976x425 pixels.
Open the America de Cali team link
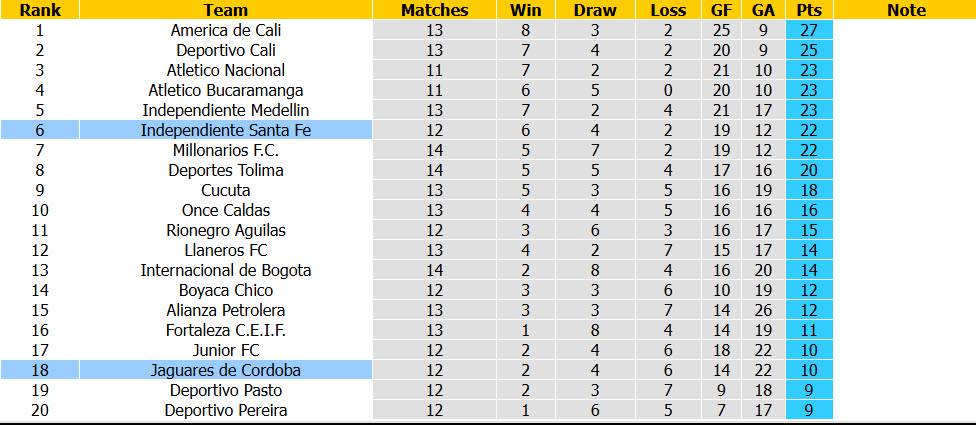[226, 30]
